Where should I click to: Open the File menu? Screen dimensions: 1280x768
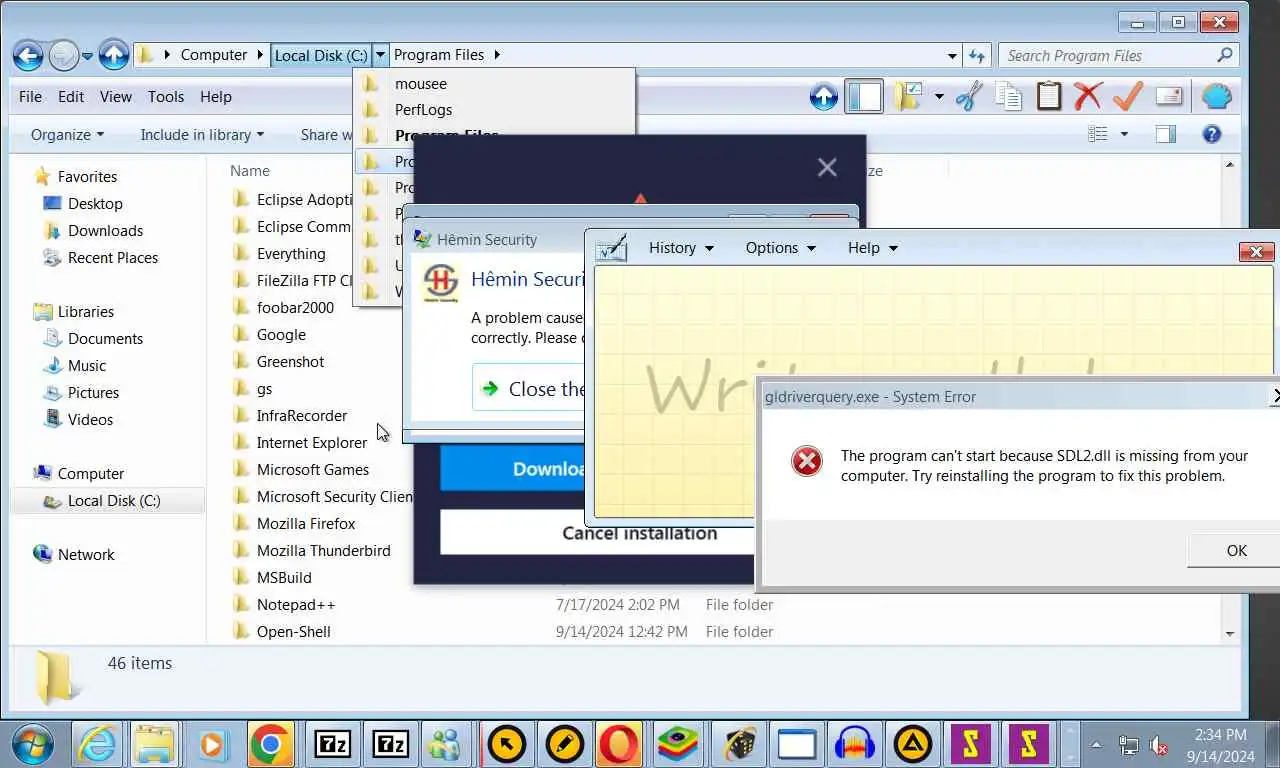pyautogui.click(x=30, y=97)
